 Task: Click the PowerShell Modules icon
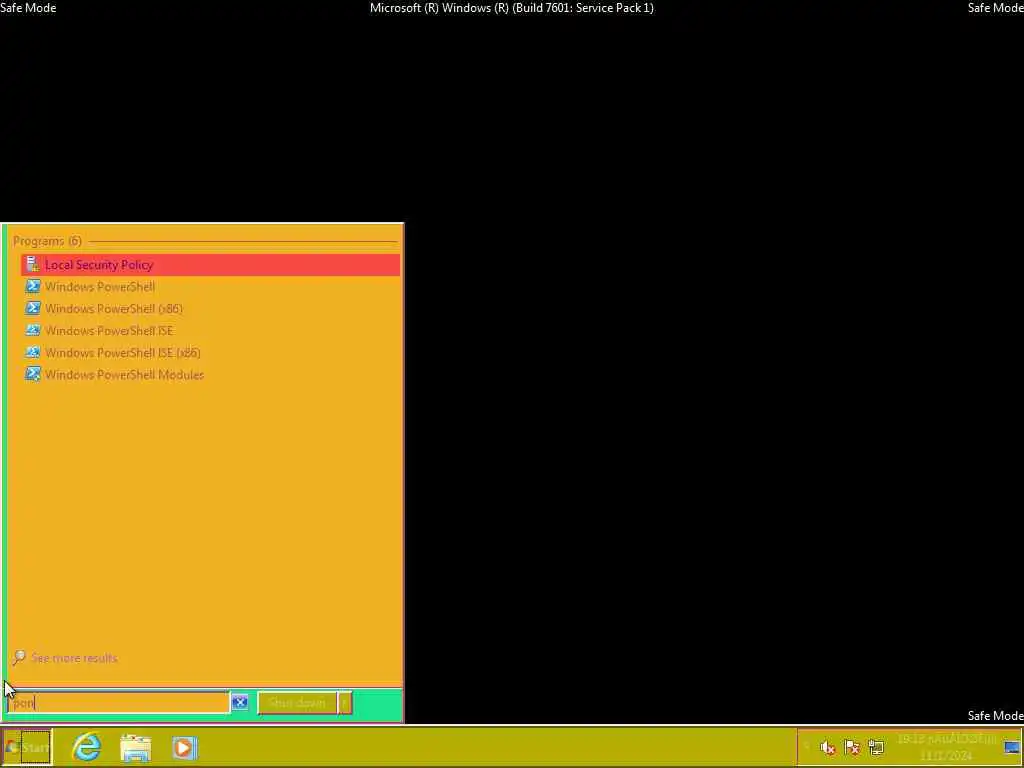point(33,374)
